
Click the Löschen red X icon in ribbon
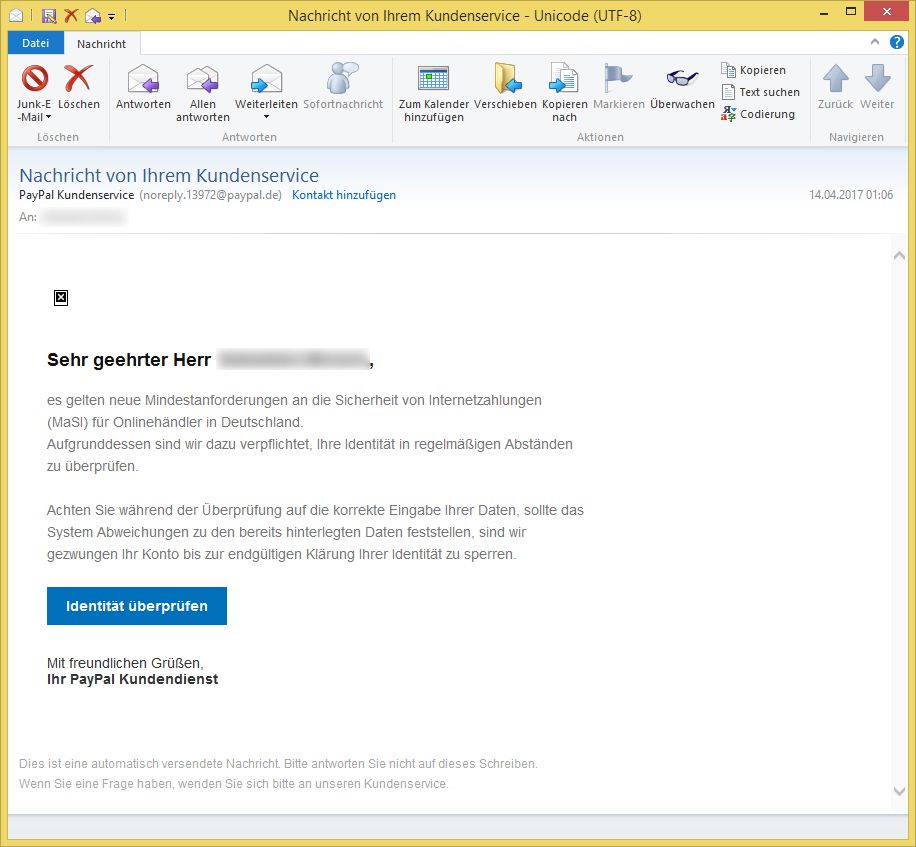pos(79,78)
